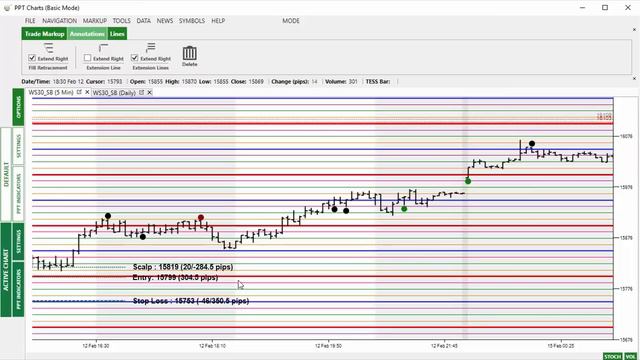The image size is (640, 360).
Task: Click the Scalp : 15819 level label
Action: pos(183,267)
